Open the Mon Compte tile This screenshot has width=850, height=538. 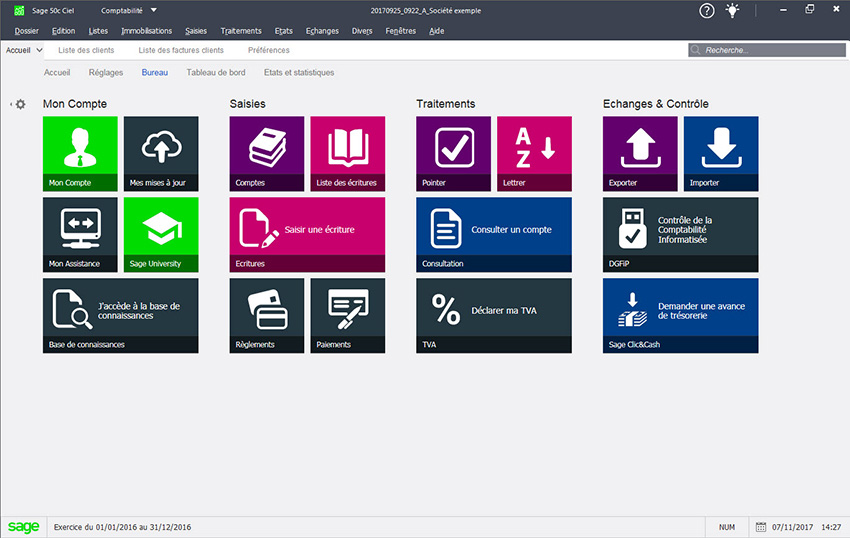pos(80,153)
